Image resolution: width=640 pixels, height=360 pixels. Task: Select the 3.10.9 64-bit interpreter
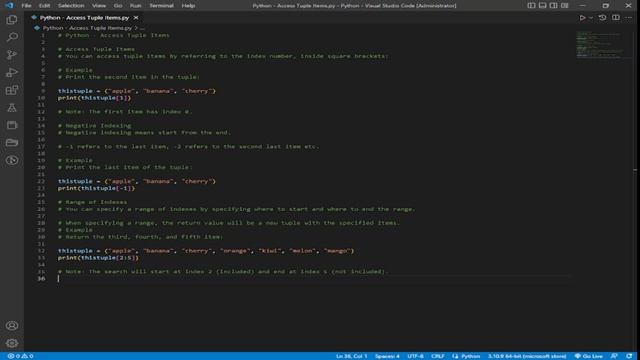(x=527, y=356)
